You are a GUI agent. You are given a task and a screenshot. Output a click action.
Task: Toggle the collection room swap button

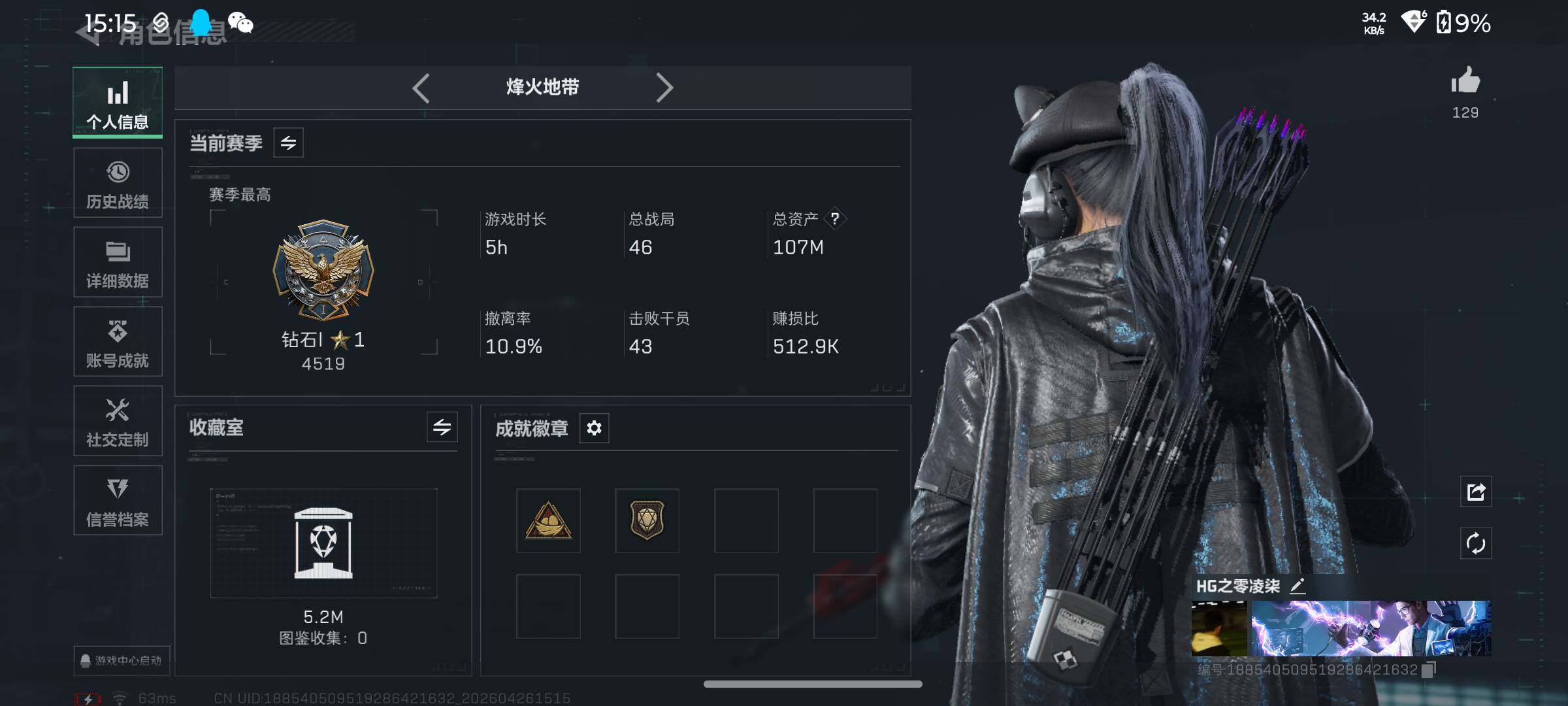pos(442,428)
